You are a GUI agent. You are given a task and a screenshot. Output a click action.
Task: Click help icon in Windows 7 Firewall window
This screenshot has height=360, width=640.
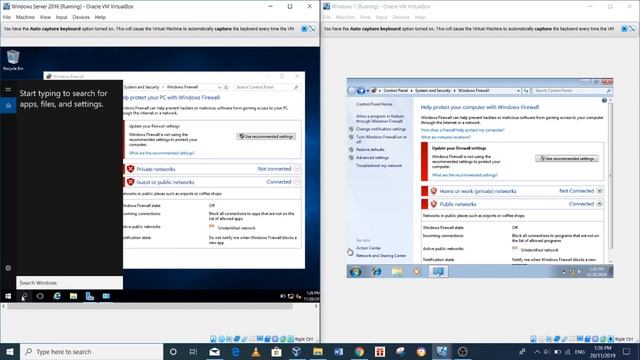click(x=604, y=100)
